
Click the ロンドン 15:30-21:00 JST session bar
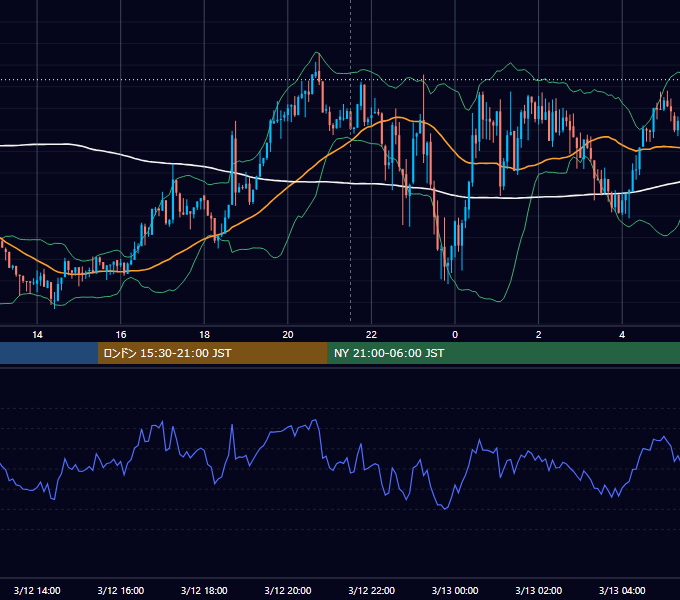point(212,353)
